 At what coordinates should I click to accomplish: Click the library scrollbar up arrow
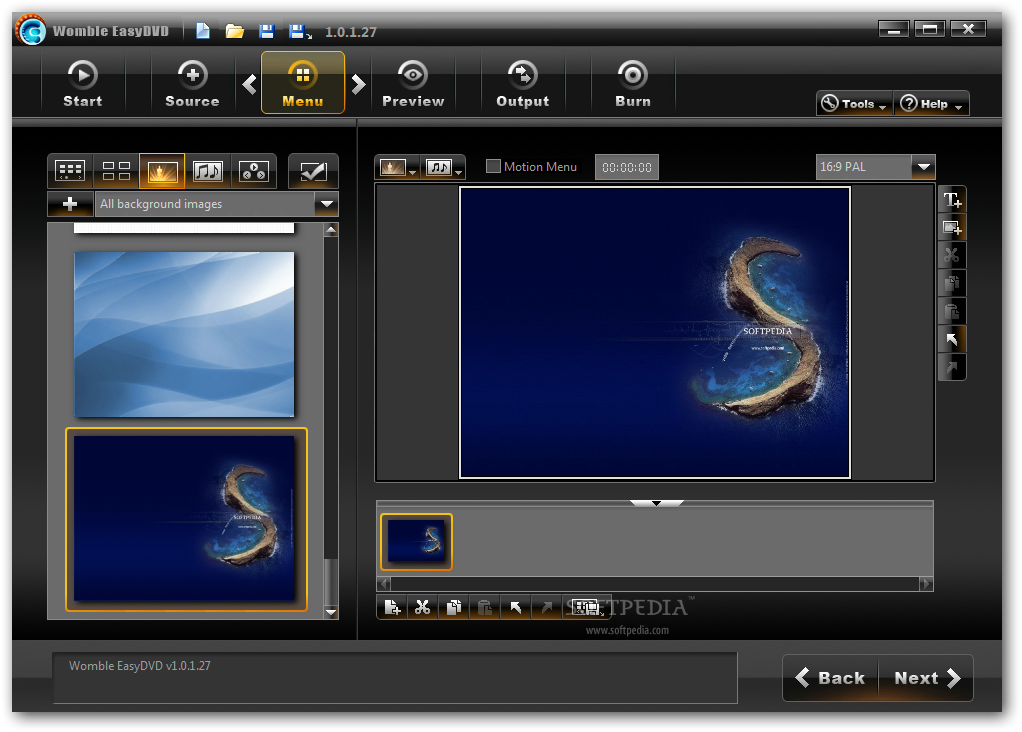coord(331,230)
